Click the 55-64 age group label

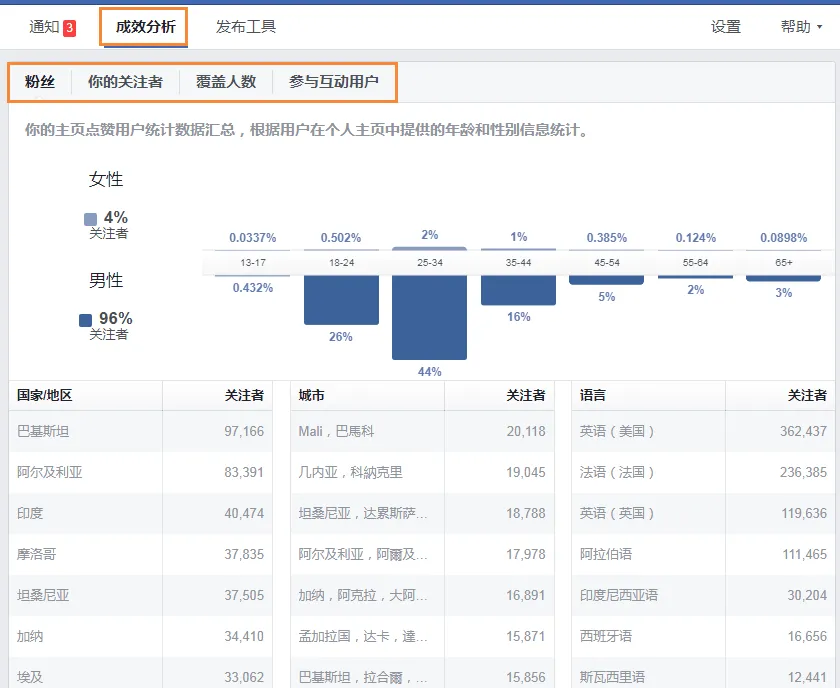(x=695, y=263)
